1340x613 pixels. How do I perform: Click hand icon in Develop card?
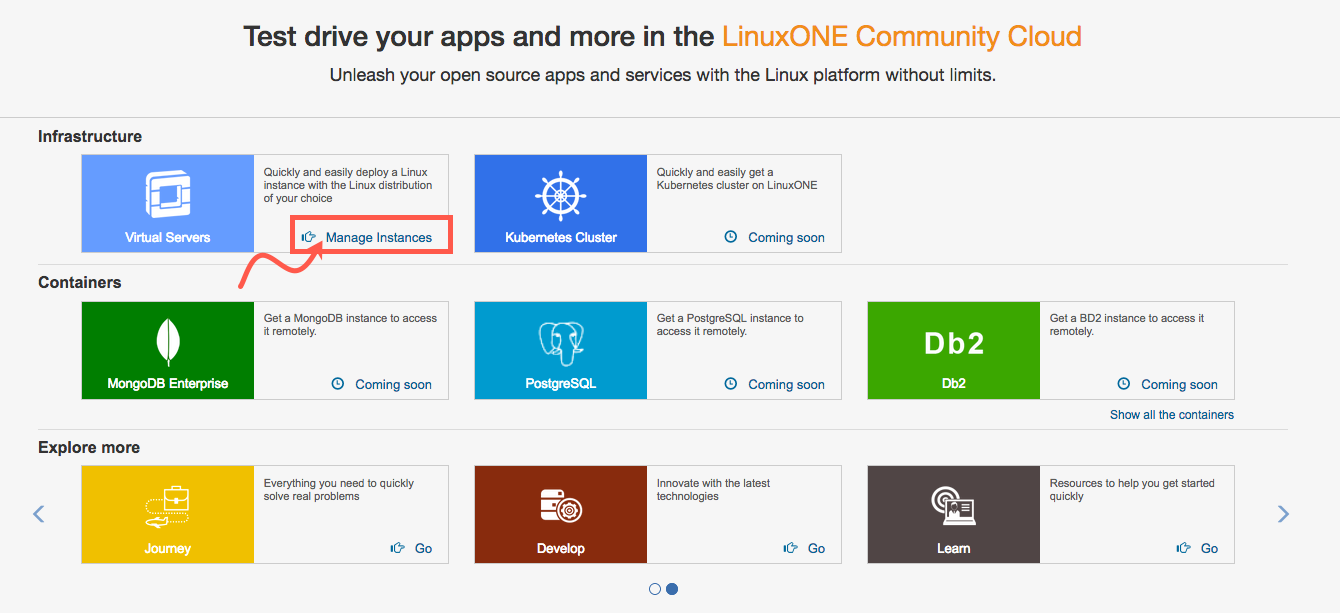click(790, 548)
